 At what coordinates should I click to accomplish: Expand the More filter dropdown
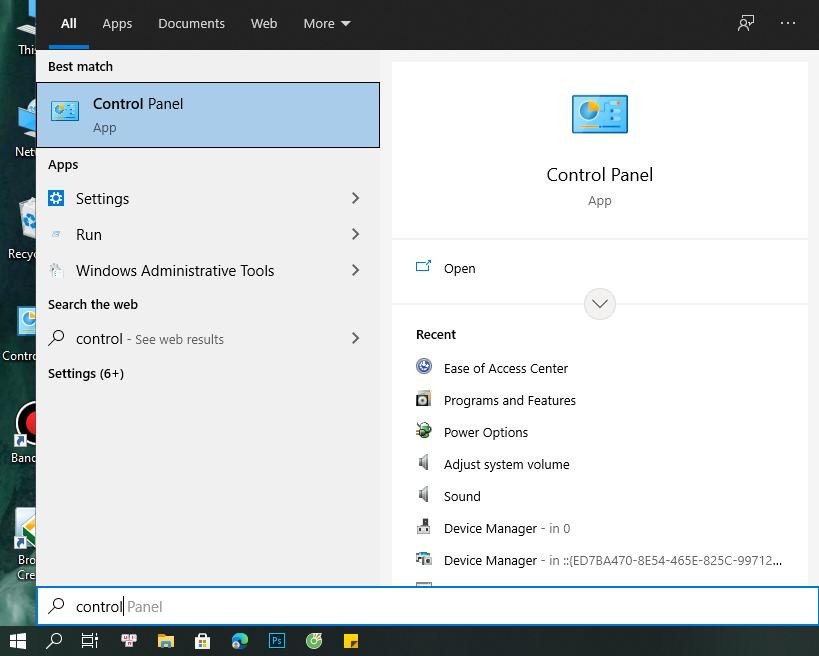326,23
